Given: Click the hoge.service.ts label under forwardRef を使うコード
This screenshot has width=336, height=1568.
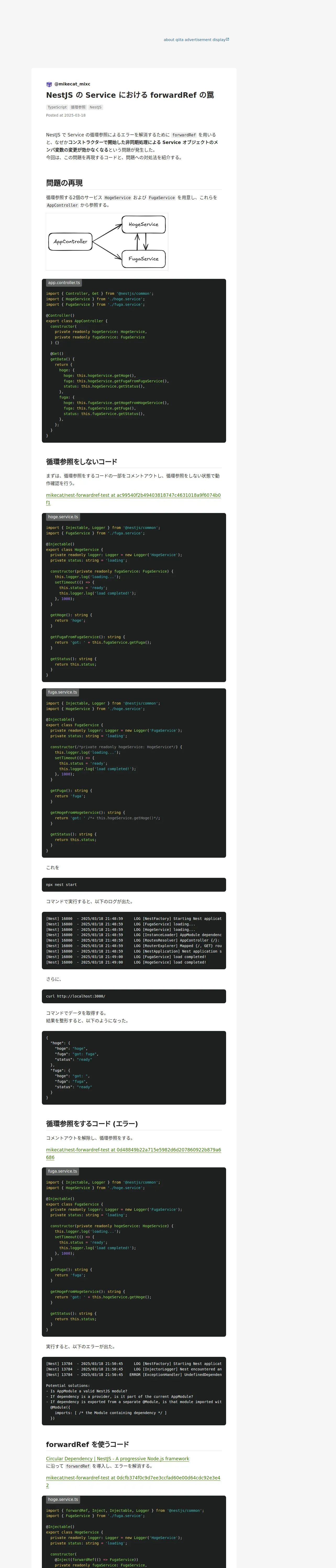Looking at the screenshot, I should point(63,1499).
